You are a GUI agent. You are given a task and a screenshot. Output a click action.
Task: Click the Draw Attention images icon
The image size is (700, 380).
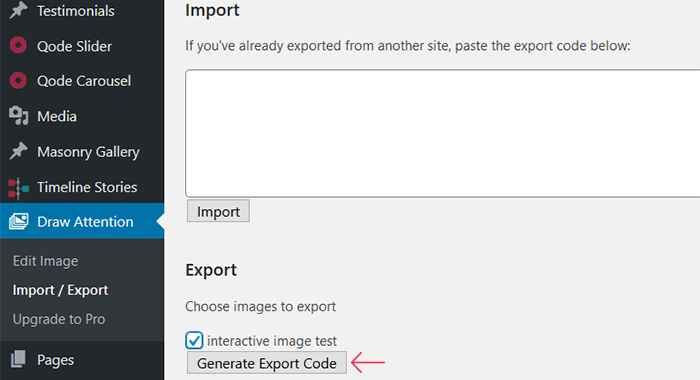(18, 221)
